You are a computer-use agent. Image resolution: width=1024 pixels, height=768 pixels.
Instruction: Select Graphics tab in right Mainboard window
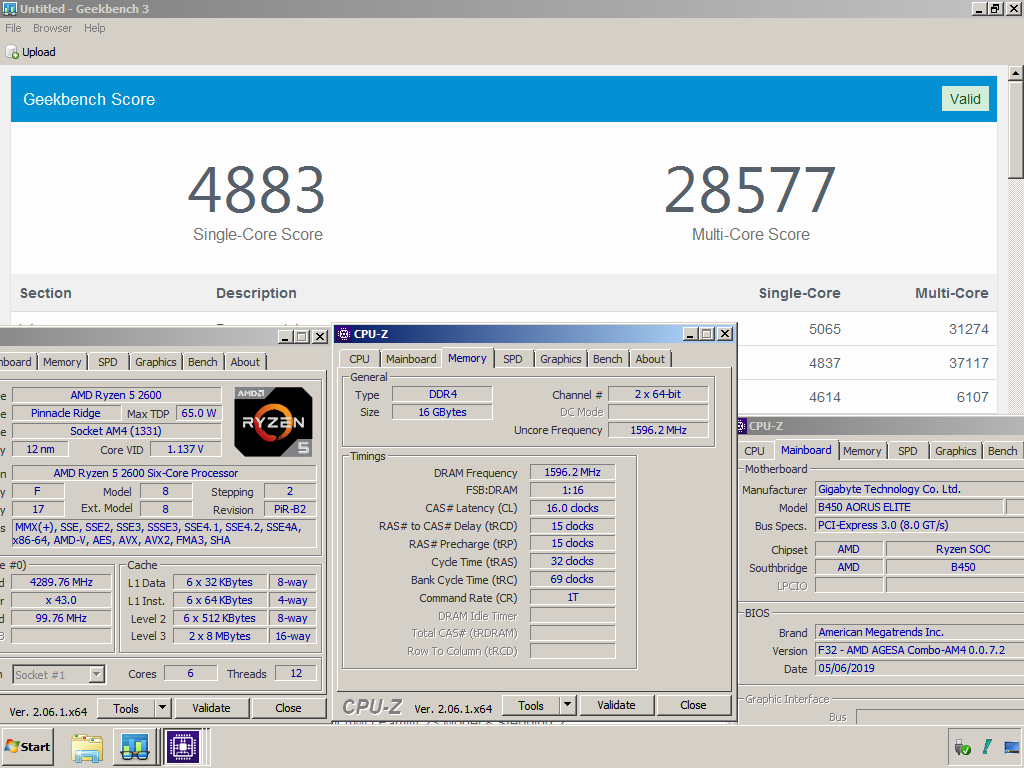955,451
